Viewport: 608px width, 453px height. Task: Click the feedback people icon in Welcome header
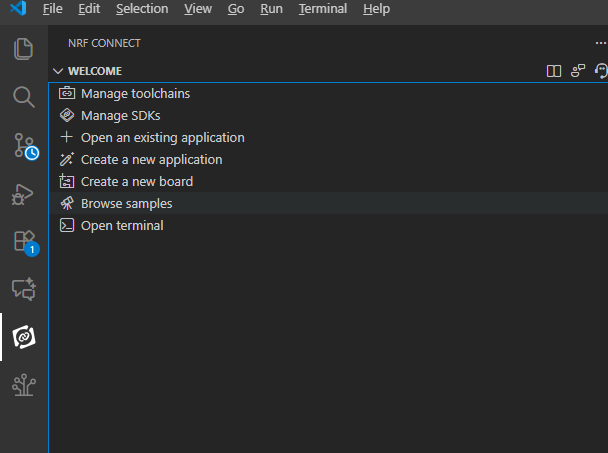[x=578, y=71]
